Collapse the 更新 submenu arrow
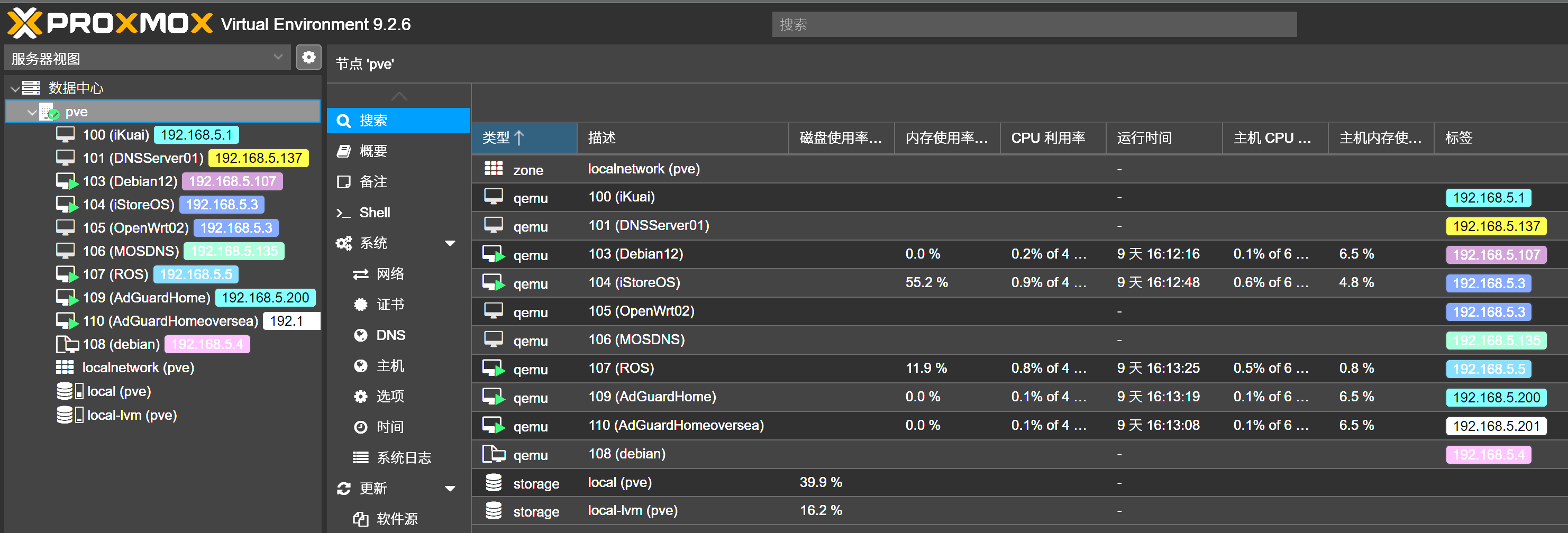 click(450, 489)
